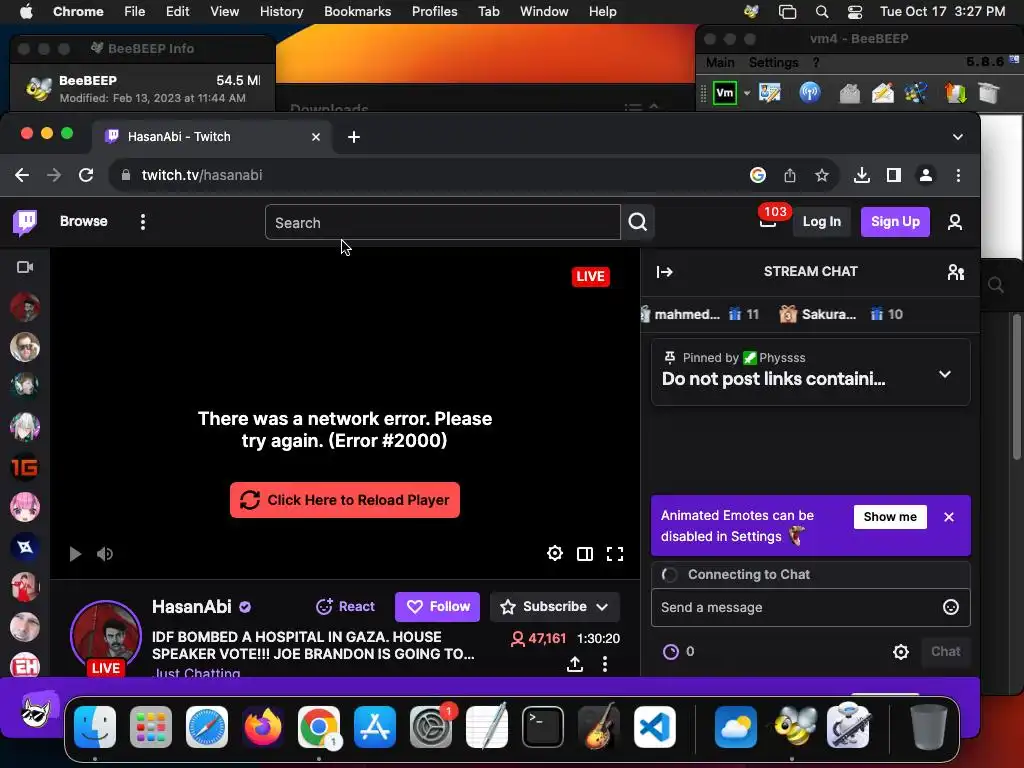Open the Settings menu in BeeBEEP window
1024x768 pixels.
coord(773,62)
